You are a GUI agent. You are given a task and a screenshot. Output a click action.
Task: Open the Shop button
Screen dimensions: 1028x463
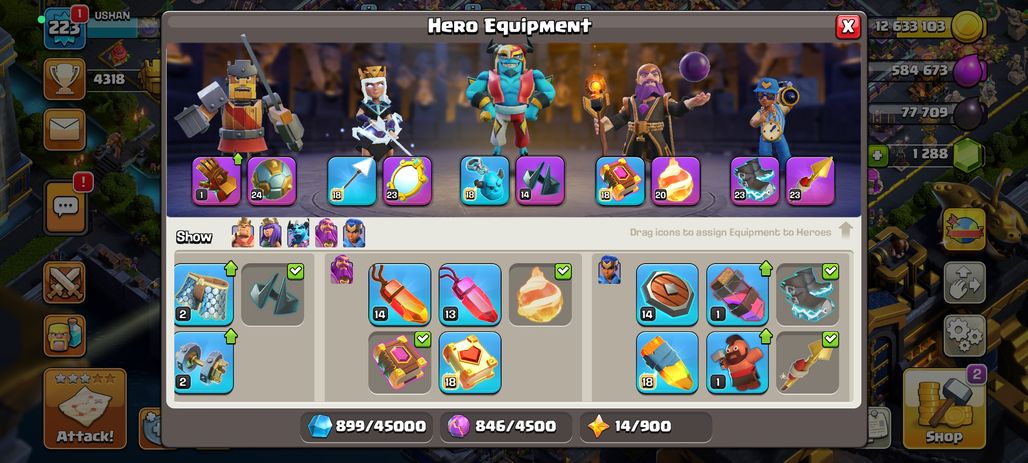[943, 408]
